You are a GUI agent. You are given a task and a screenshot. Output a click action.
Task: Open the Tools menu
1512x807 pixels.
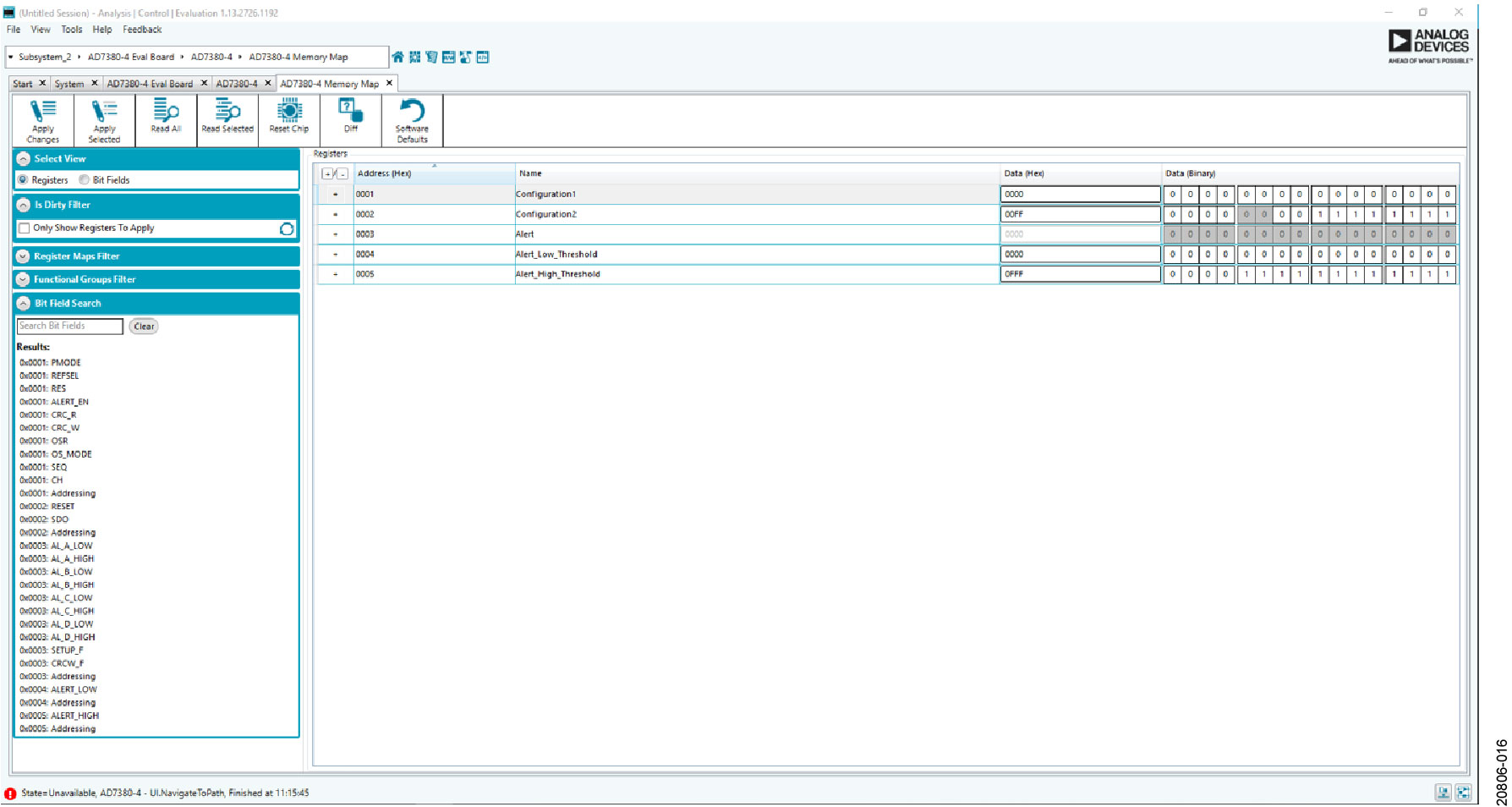point(71,30)
